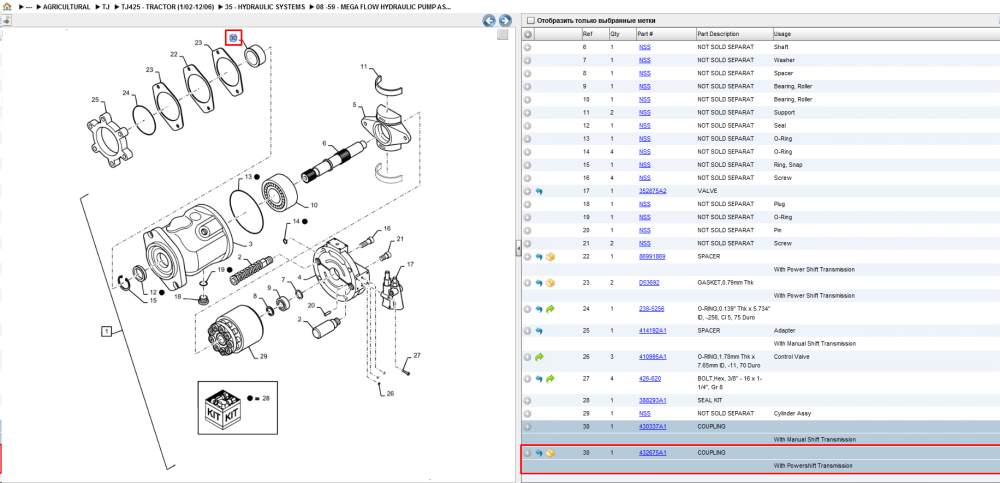Click blue arrow icon on VALVE row
This screenshot has height=483, width=1000.
tap(538, 191)
